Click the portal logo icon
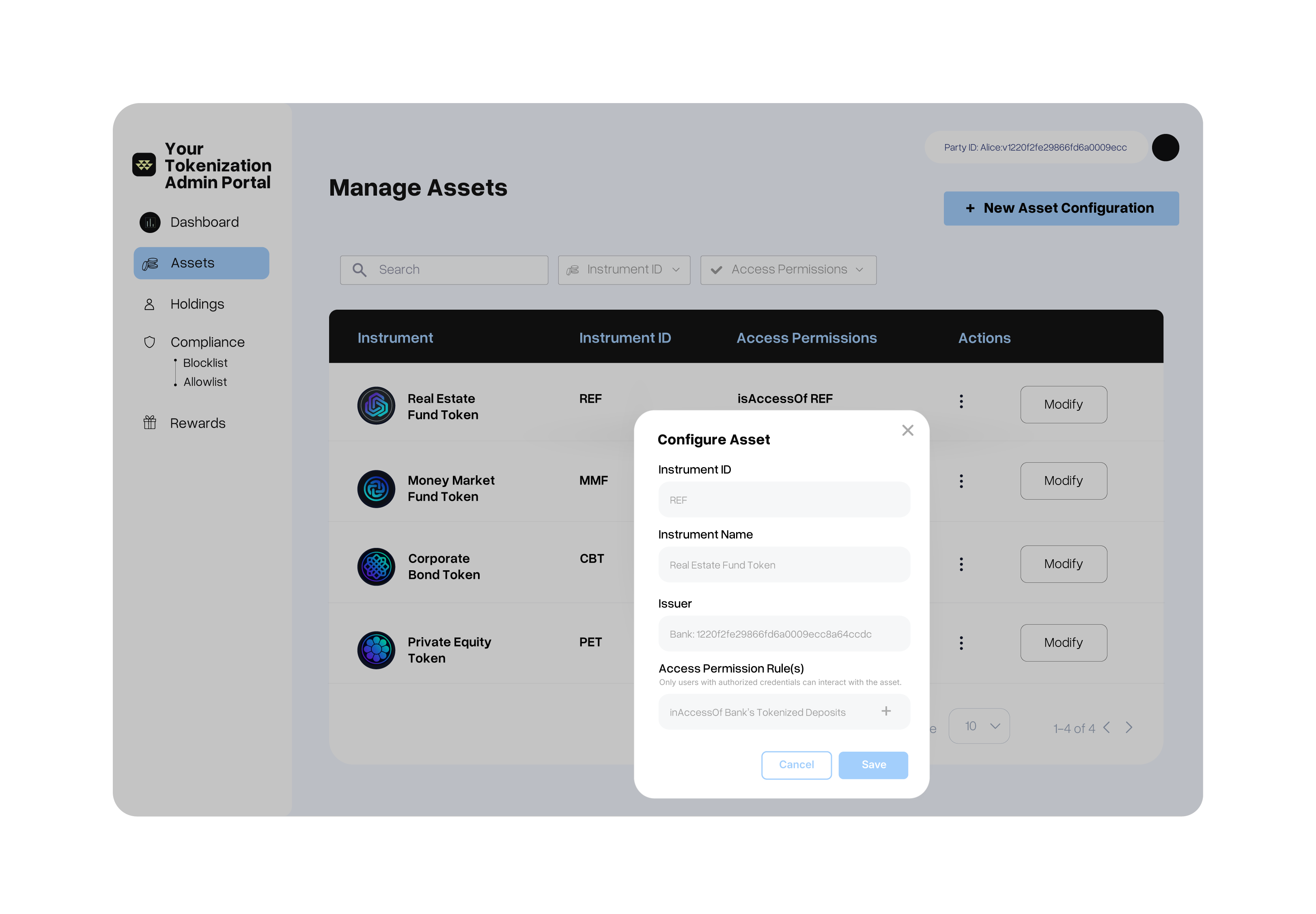Viewport: 1316px width, 914px height. 144,165
